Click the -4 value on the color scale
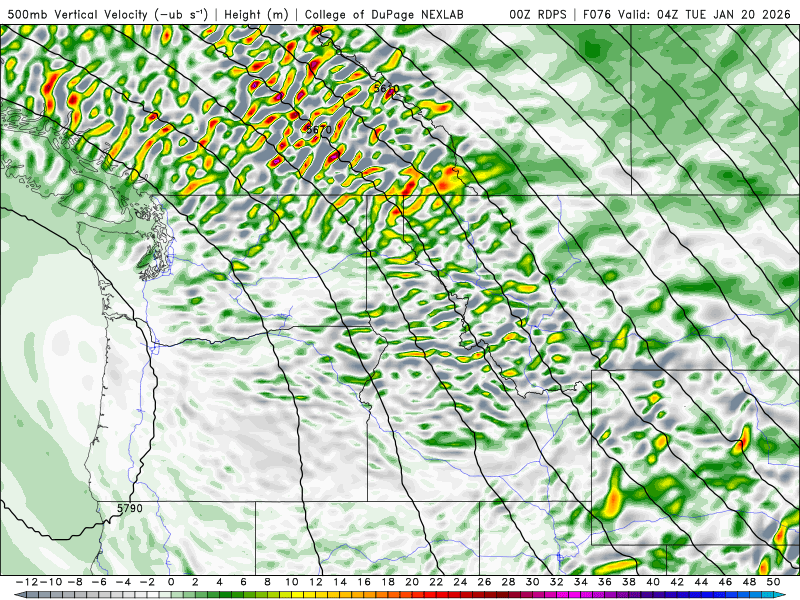Screen dimensions: 800x600 click(x=123, y=582)
